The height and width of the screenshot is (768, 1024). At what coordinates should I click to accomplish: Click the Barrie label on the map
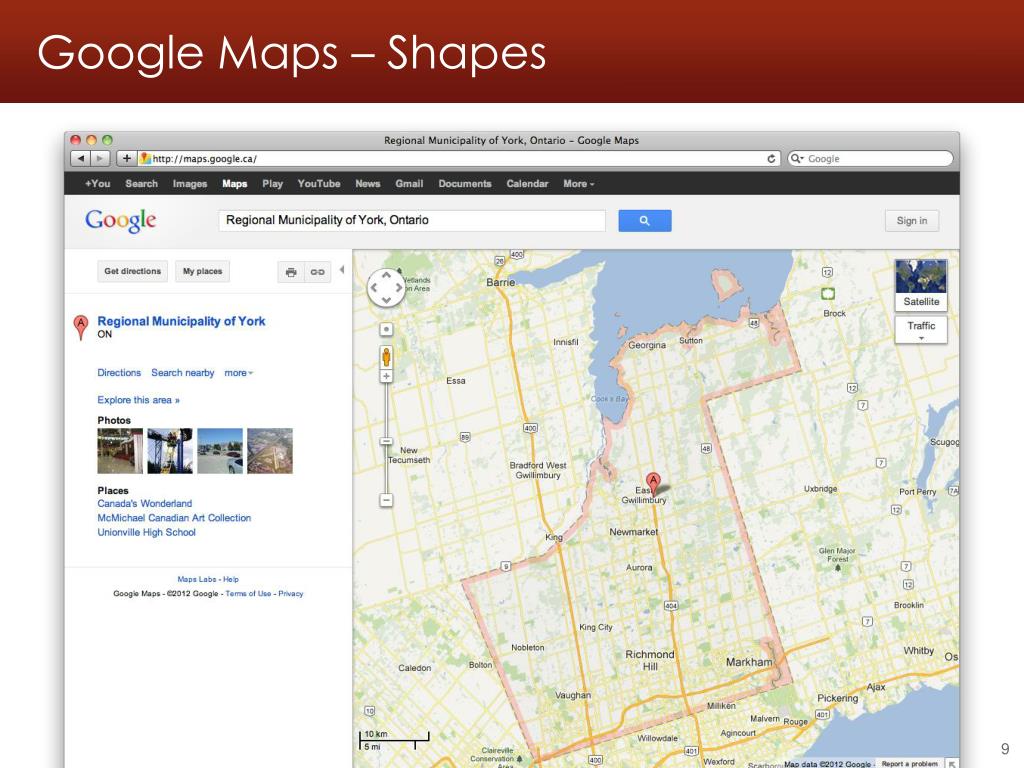click(501, 282)
